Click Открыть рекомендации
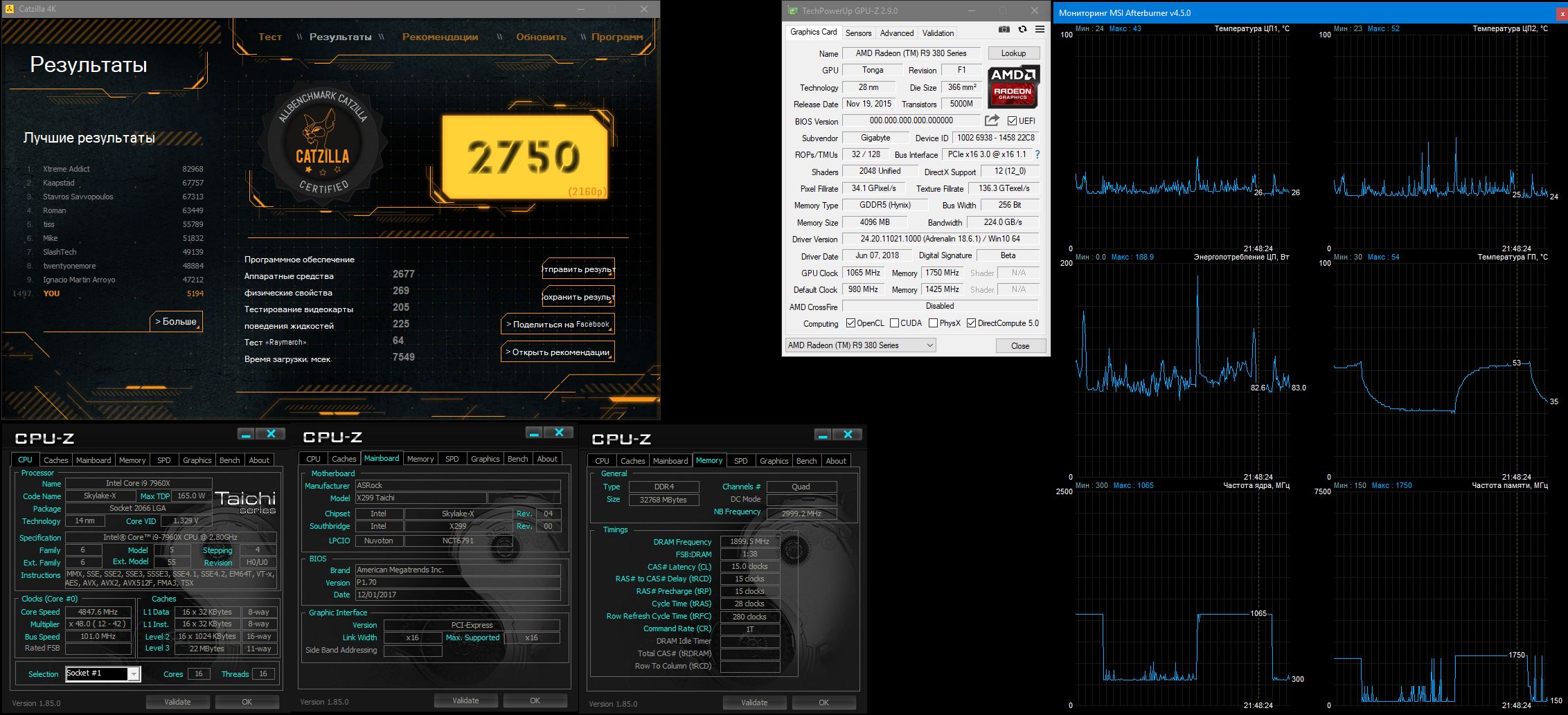 click(x=558, y=352)
